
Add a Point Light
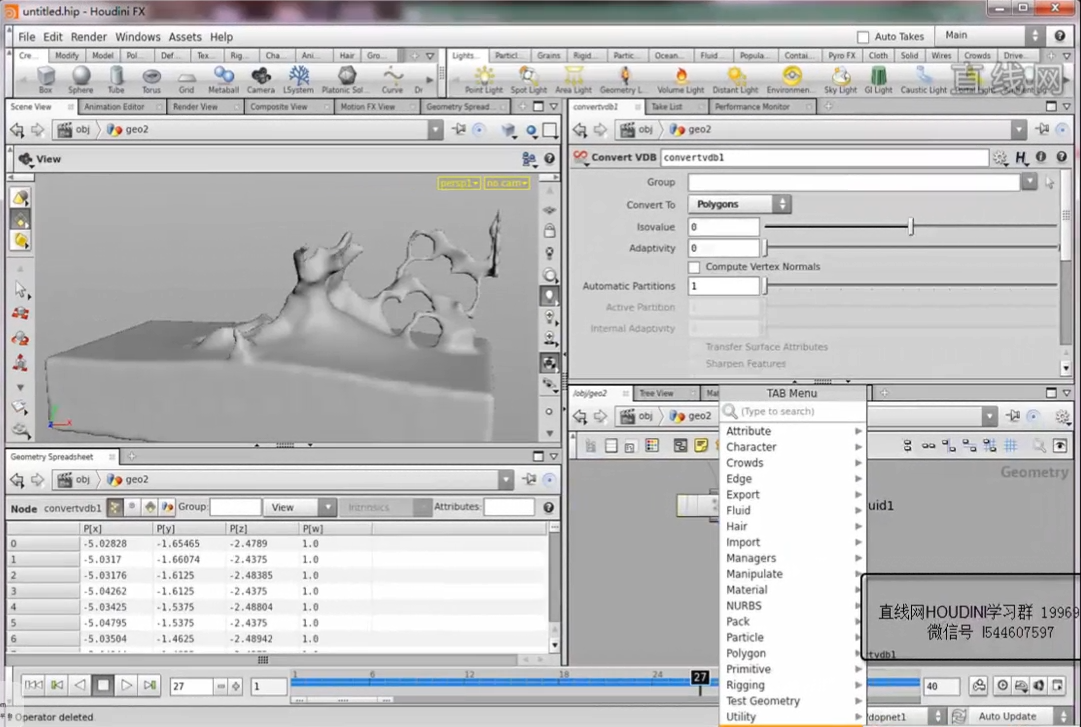[484, 79]
